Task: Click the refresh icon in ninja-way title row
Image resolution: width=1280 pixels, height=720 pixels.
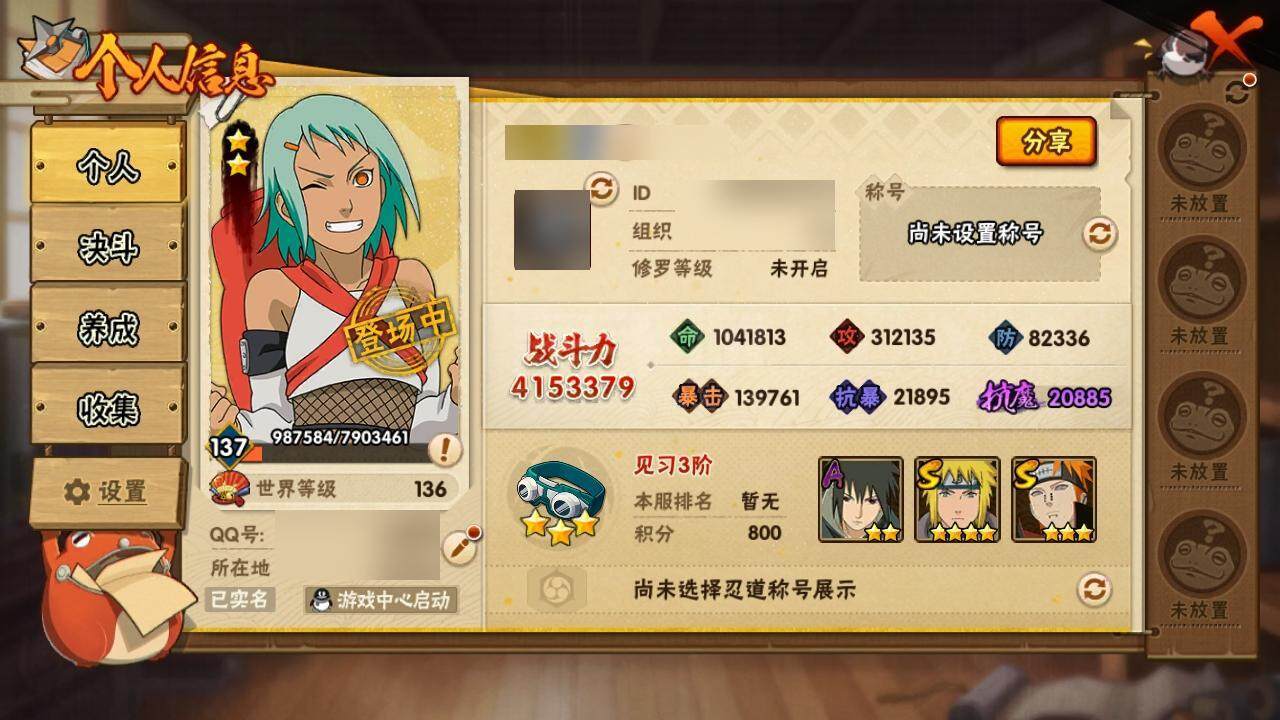Action: (x=1095, y=588)
